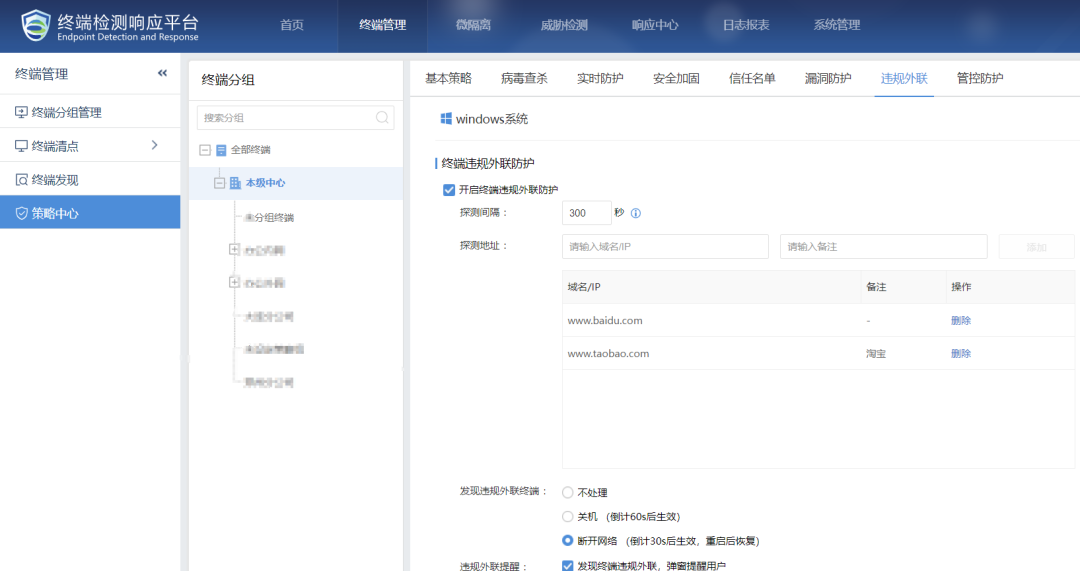Click the Windows logo beside windows系统
This screenshot has height=571, width=1080.
pos(446,119)
